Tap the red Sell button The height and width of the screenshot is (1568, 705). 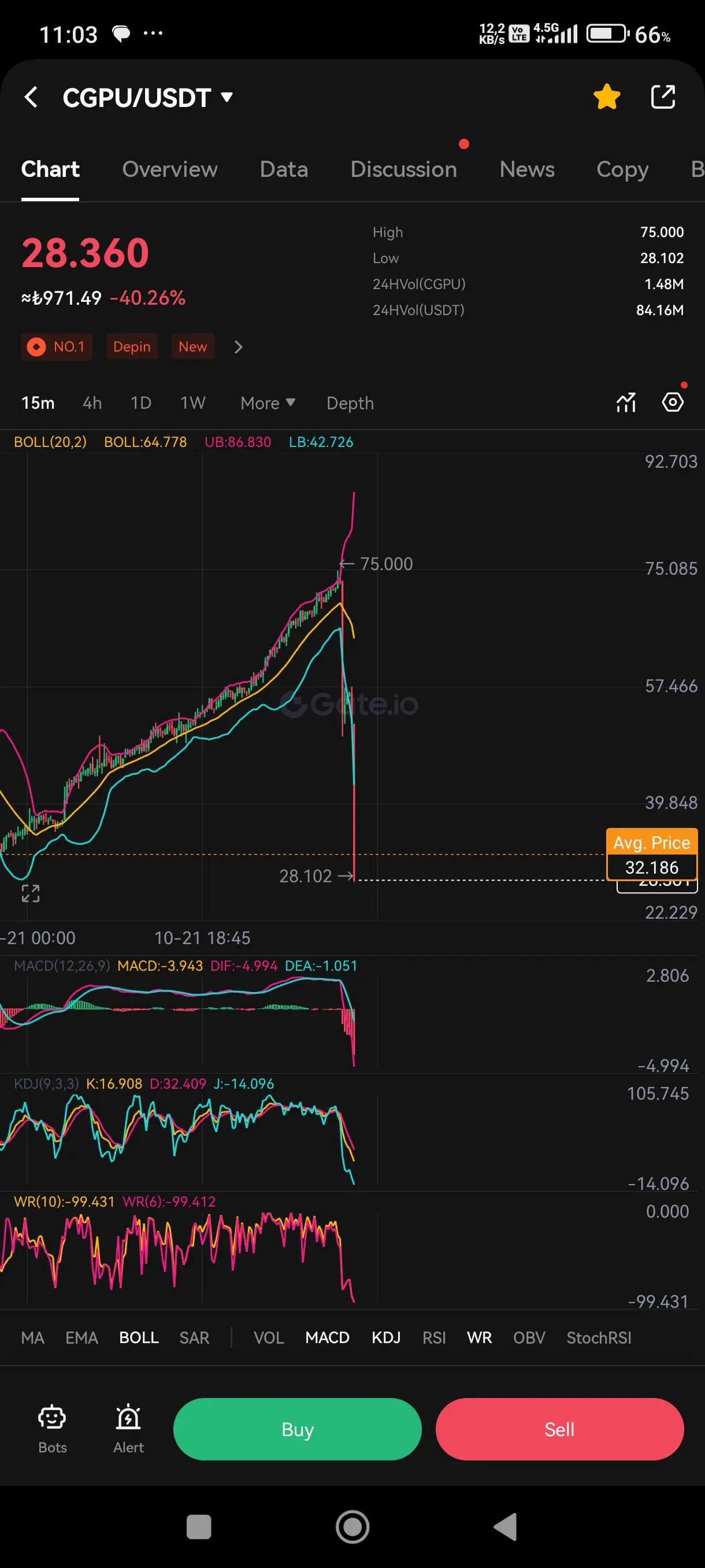(x=559, y=1429)
